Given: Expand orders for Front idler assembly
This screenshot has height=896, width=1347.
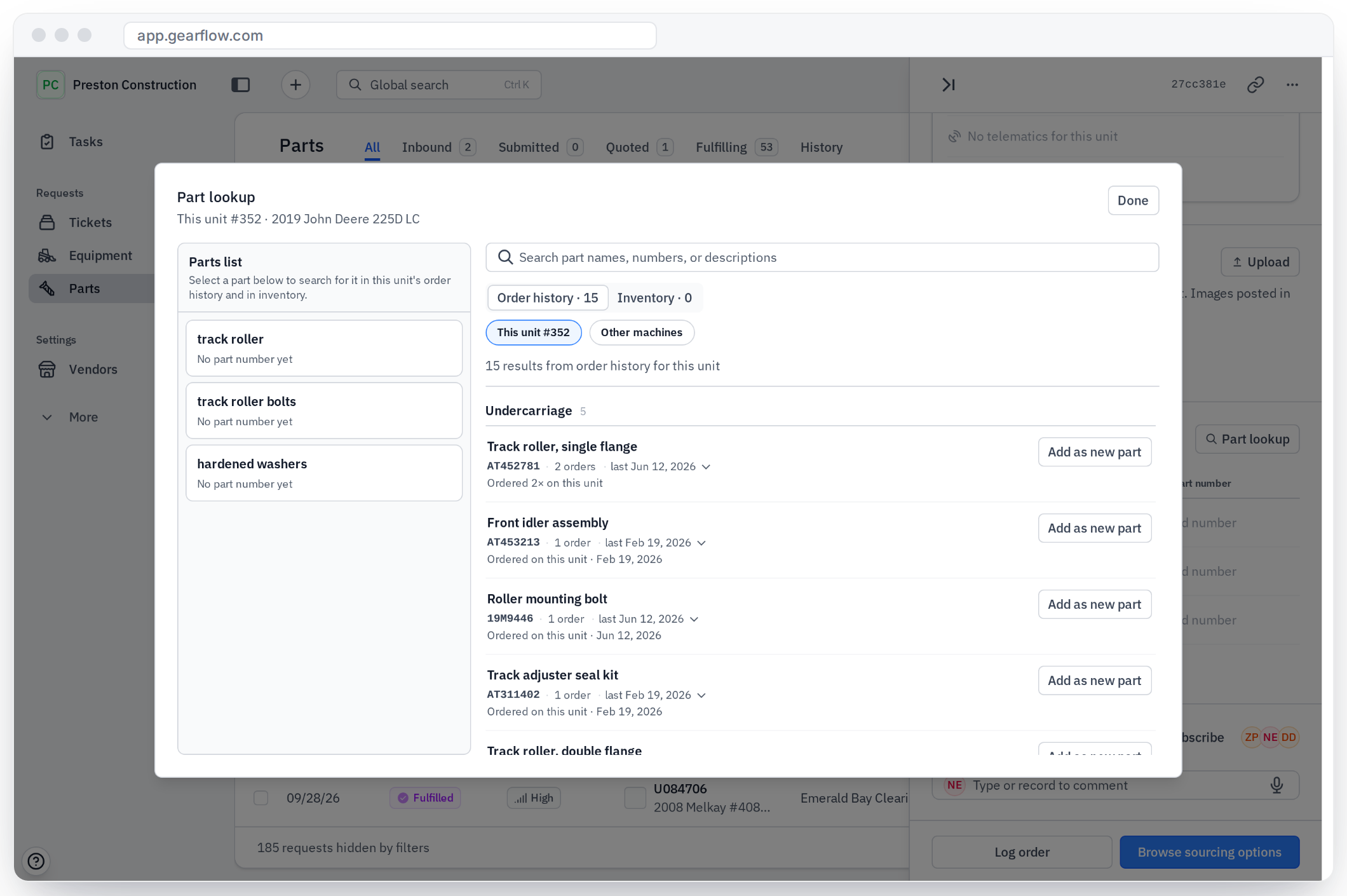Looking at the screenshot, I should [701, 543].
